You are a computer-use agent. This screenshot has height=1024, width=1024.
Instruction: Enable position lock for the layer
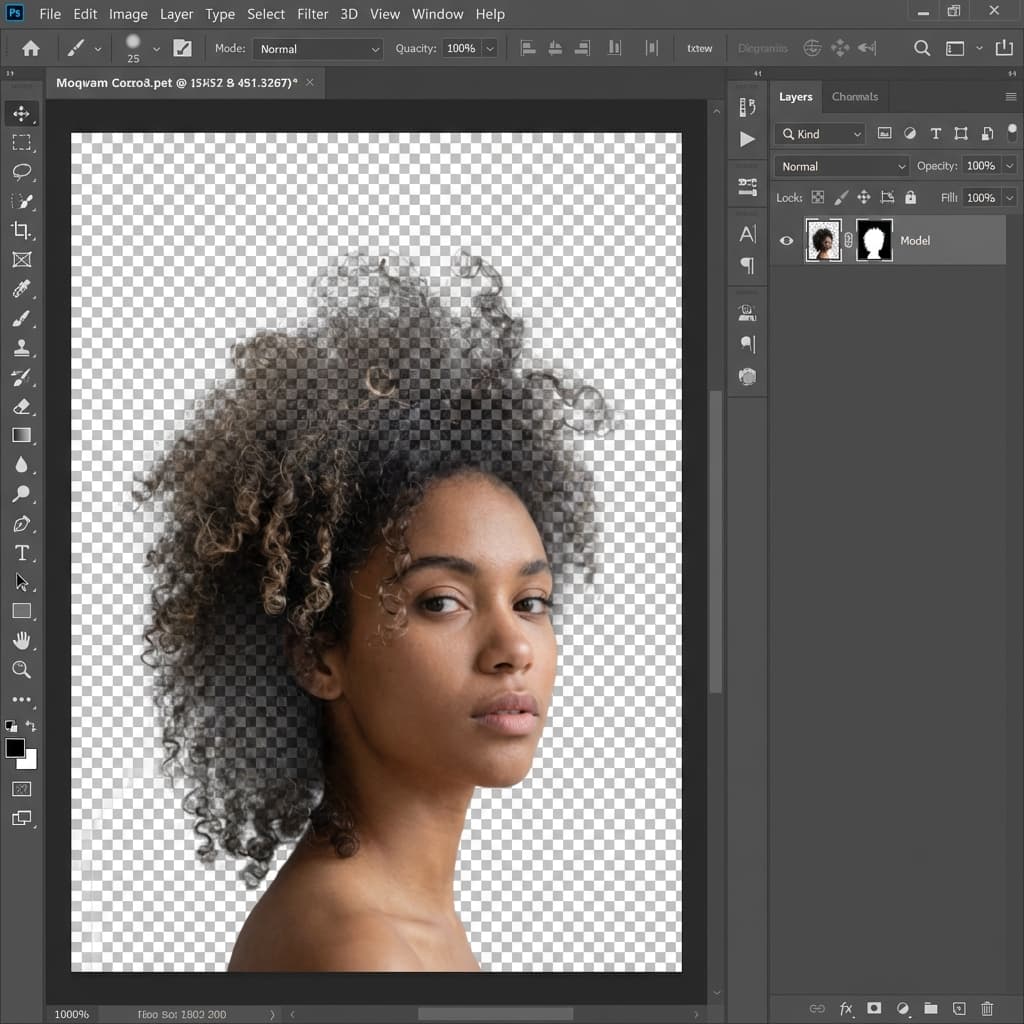(863, 197)
